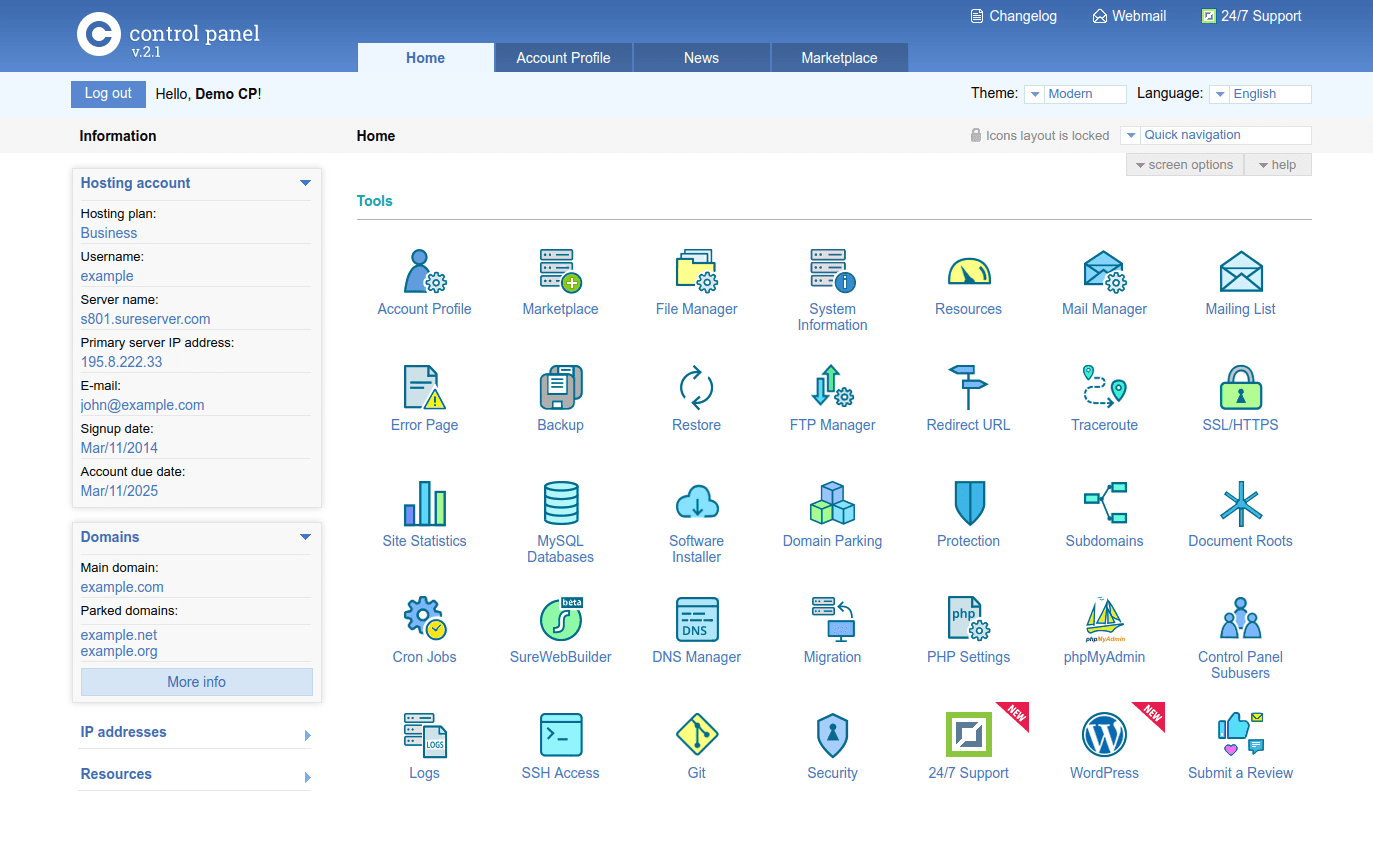Open the Language dropdown showing English

click(x=1260, y=94)
